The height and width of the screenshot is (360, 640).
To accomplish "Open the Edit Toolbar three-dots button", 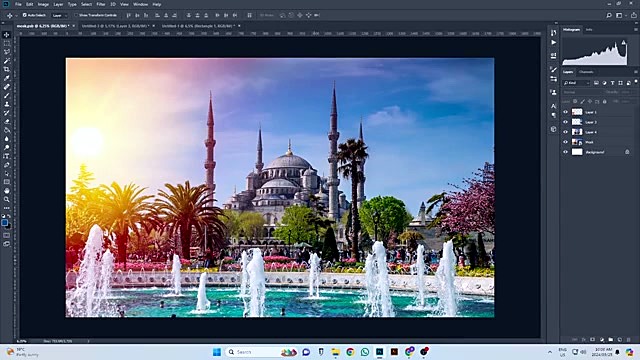I will (x=7, y=208).
